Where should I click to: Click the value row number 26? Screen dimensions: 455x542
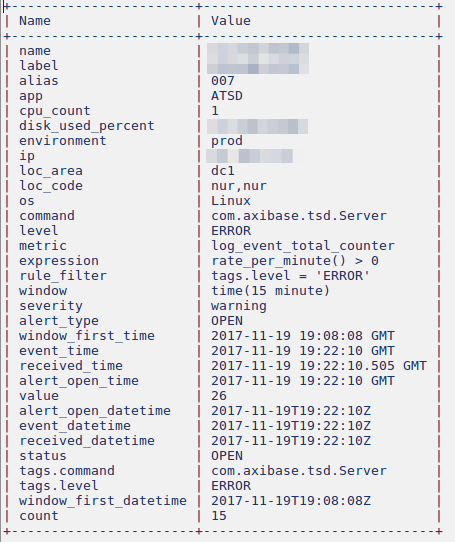219,396
